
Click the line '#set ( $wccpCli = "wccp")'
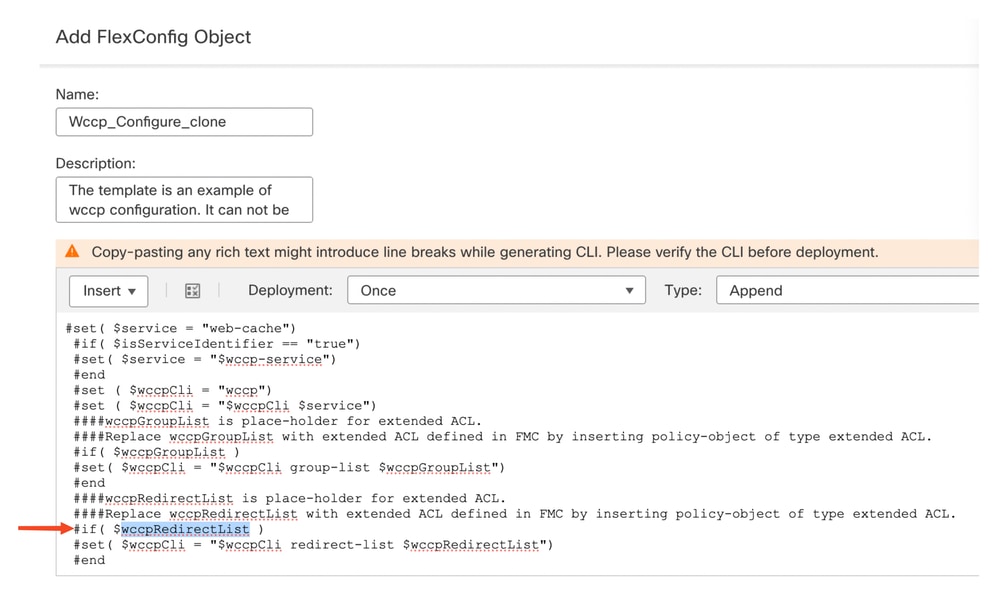[x=173, y=391]
